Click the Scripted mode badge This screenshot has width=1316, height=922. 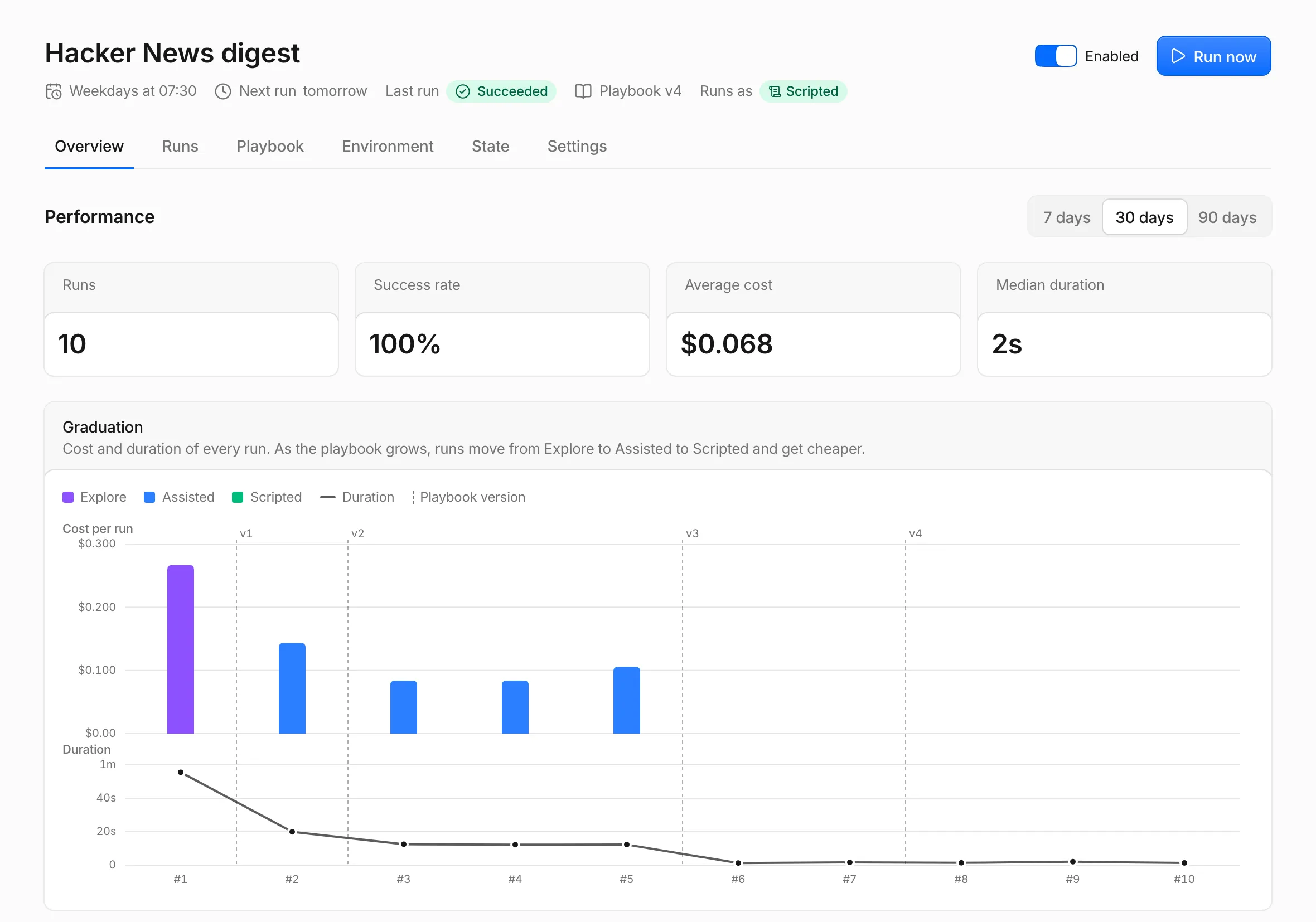click(803, 91)
